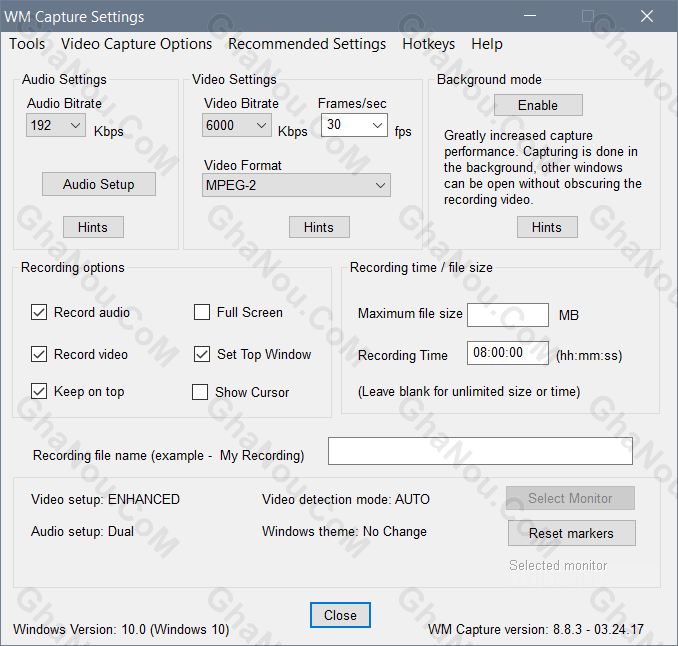Click the Recording file name field
678x646 pixels.
click(480, 451)
